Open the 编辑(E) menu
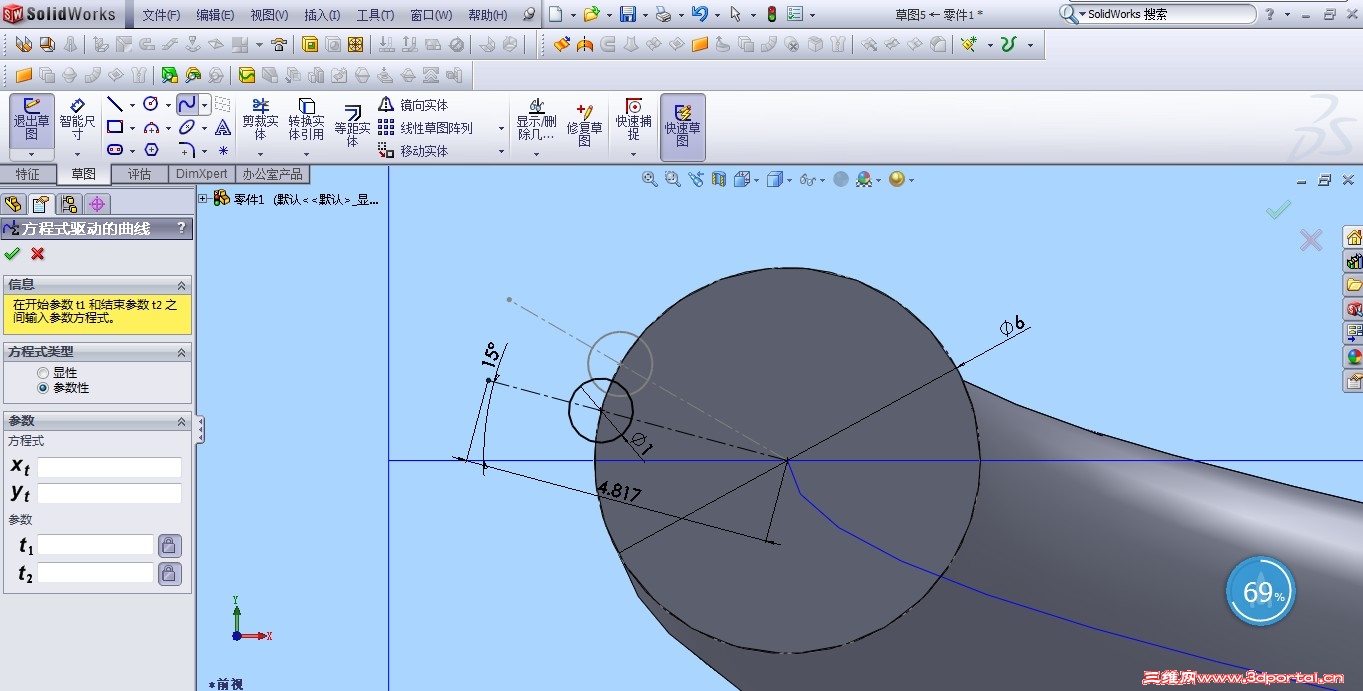This screenshot has height=691, width=1363. (215, 15)
